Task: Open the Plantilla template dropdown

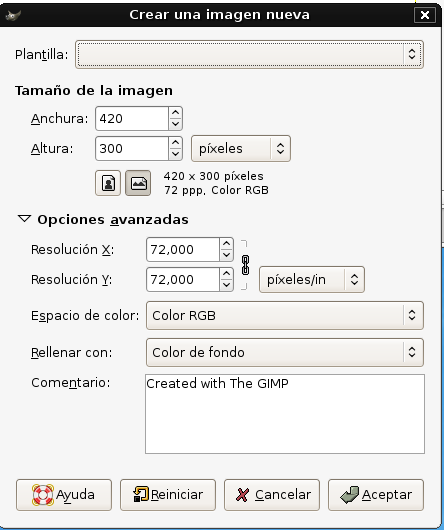Action: (x=249, y=54)
